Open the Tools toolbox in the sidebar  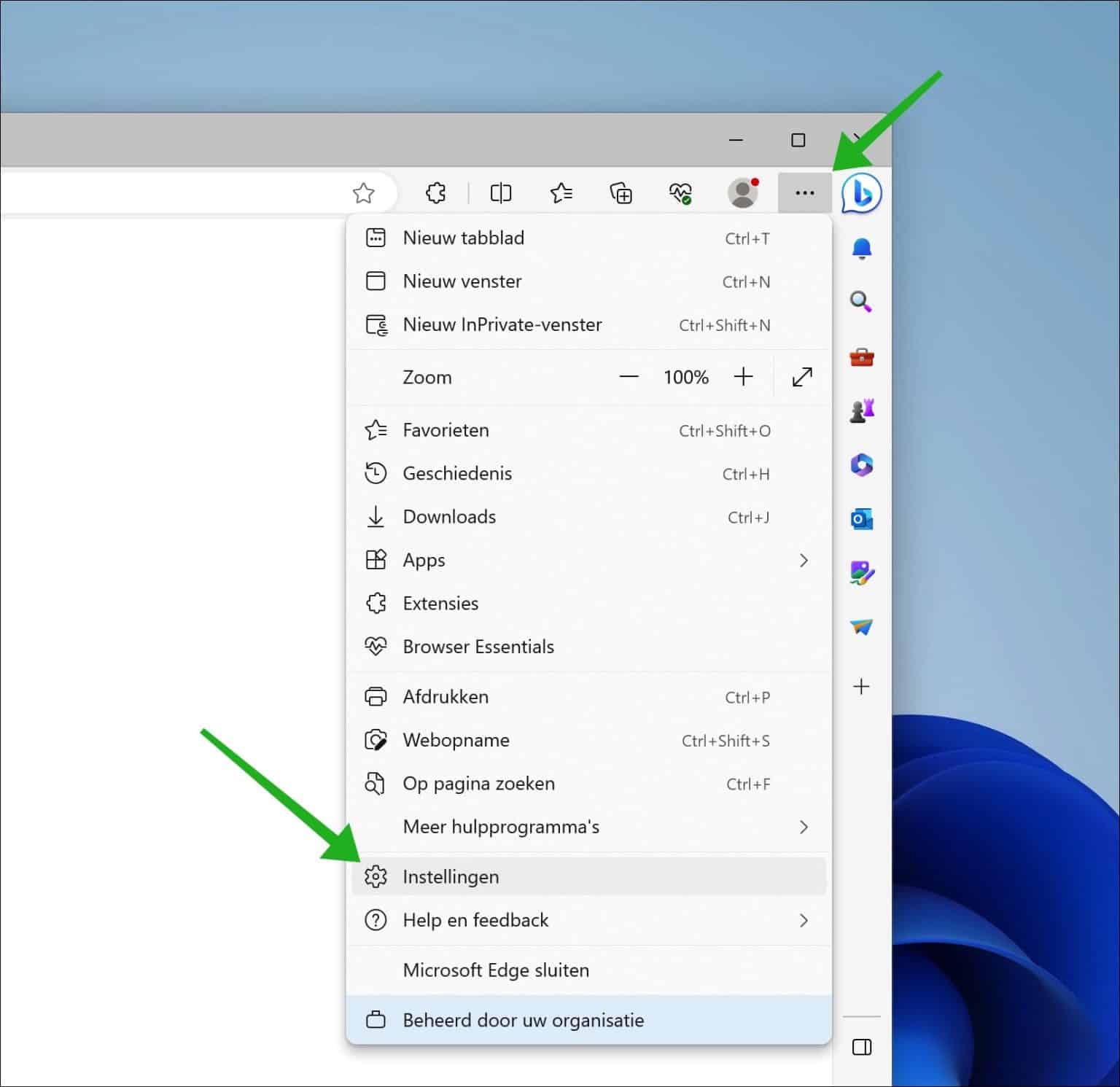[x=861, y=357]
